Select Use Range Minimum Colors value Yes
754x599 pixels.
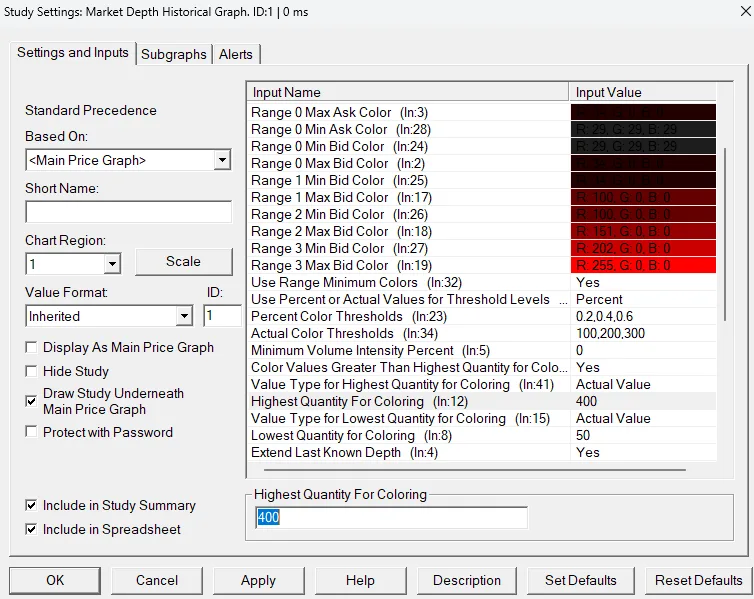click(x=643, y=282)
